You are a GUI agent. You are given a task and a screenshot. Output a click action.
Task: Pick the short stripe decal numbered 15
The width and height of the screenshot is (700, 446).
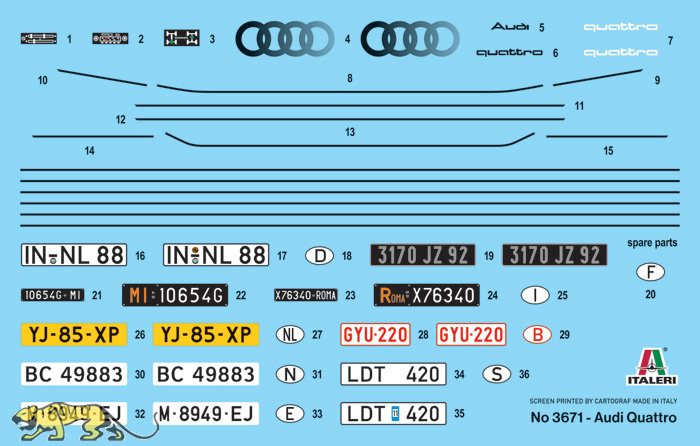(x=607, y=136)
